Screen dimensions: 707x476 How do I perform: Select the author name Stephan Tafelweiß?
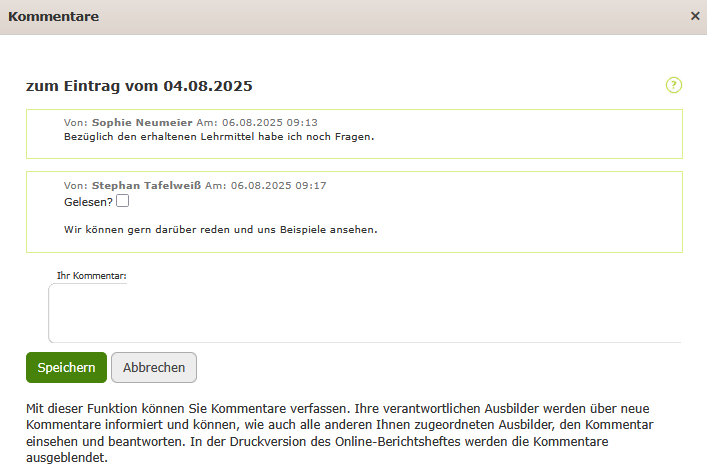click(x=147, y=186)
